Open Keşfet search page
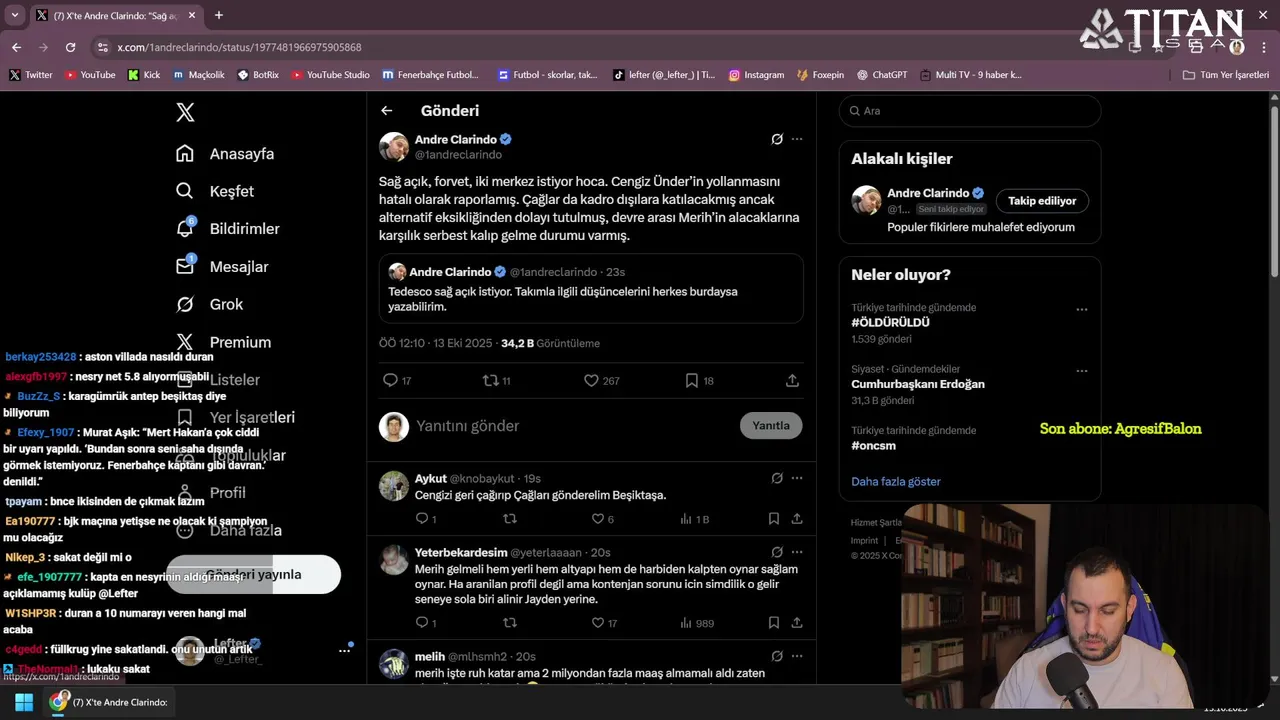The height and width of the screenshot is (720, 1280). coord(215,191)
